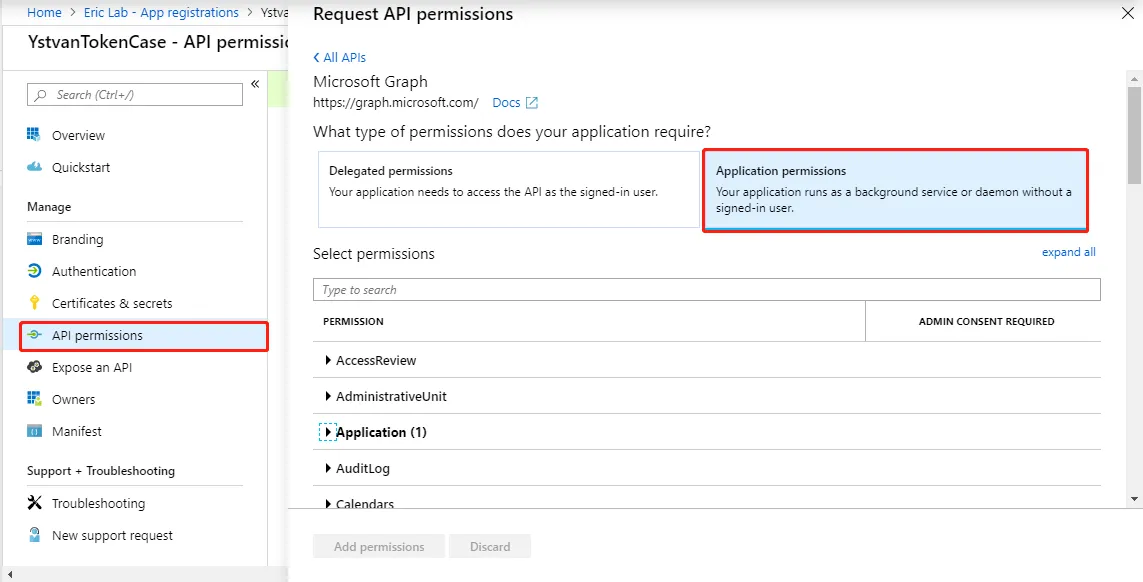Click the Manifest icon
Screen dimensions: 1143x582
coord(34,431)
